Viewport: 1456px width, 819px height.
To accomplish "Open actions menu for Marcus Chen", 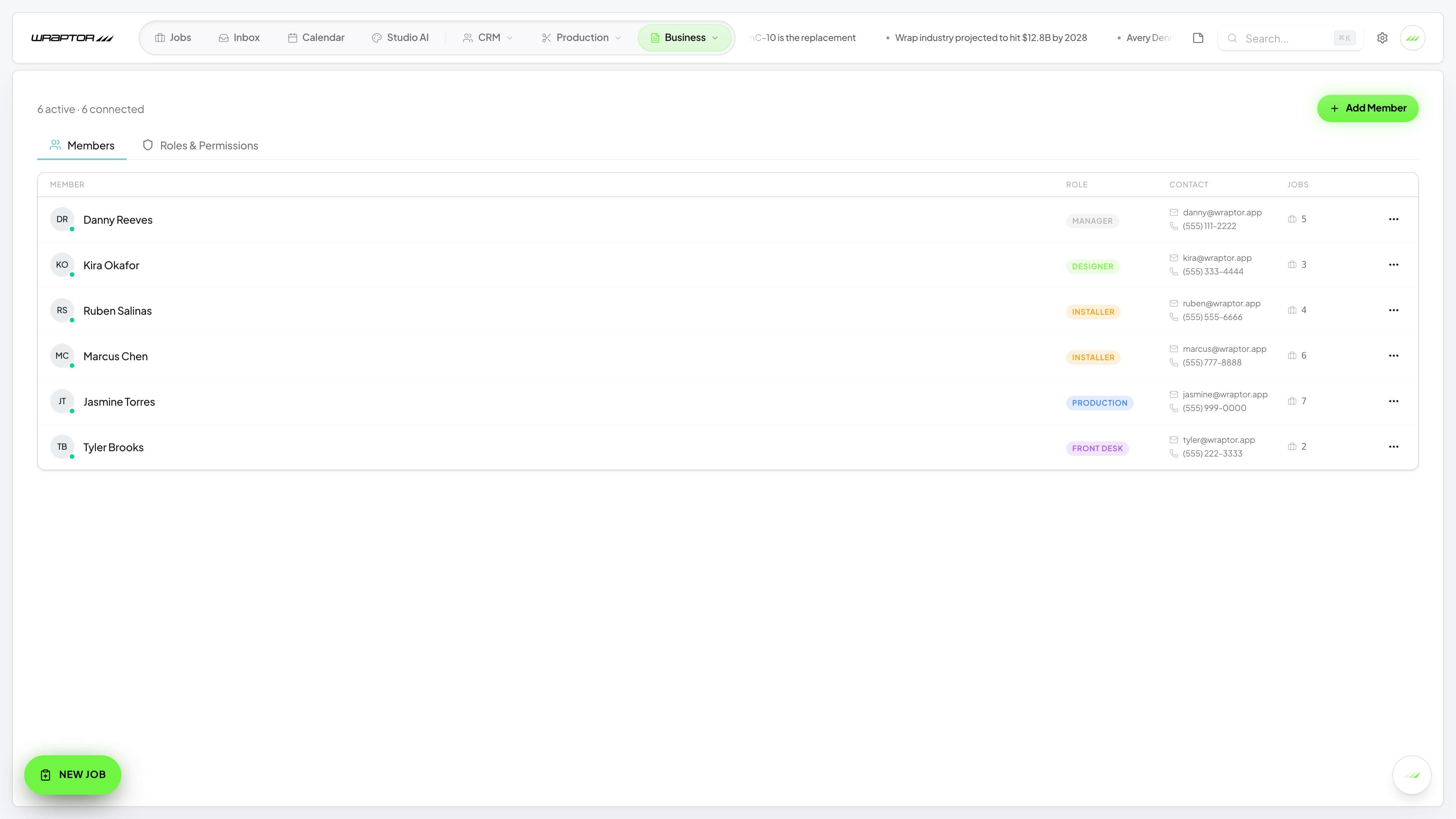I will [x=1393, y=356].
